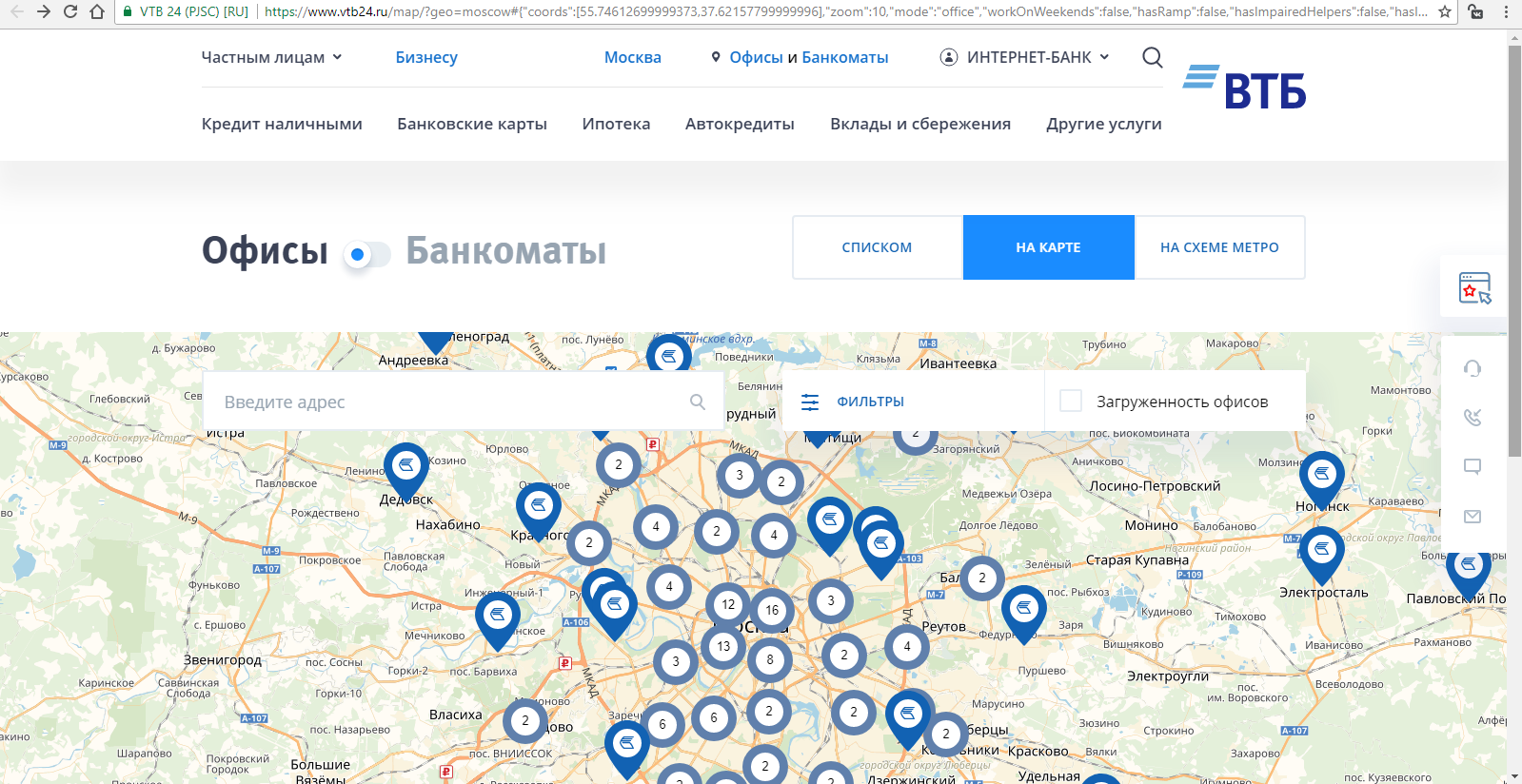The height and width of the screenshot is (784, 1522).
Task: Click the envelope mail icon in sidebar
Action: pos(1473,517)
